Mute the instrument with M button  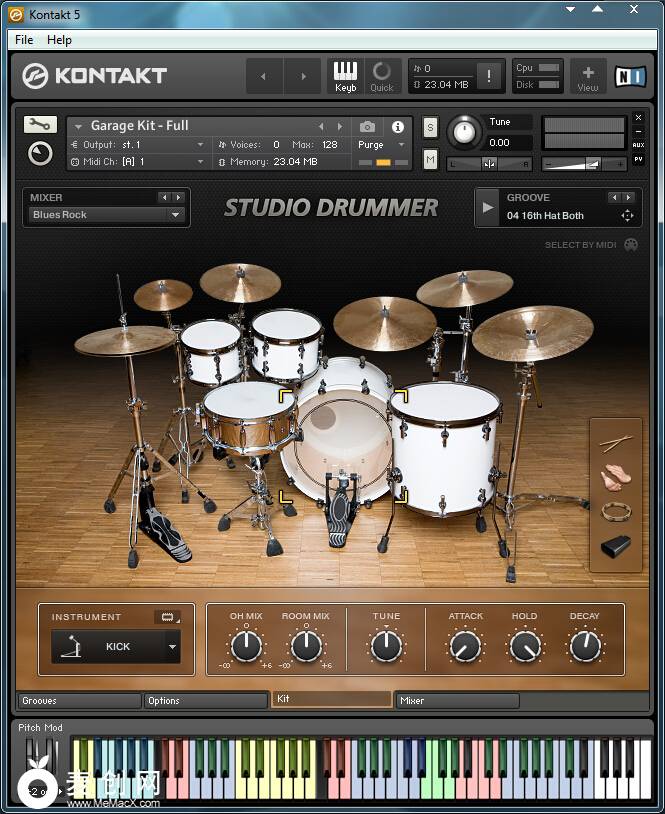[x=430, y=159]
